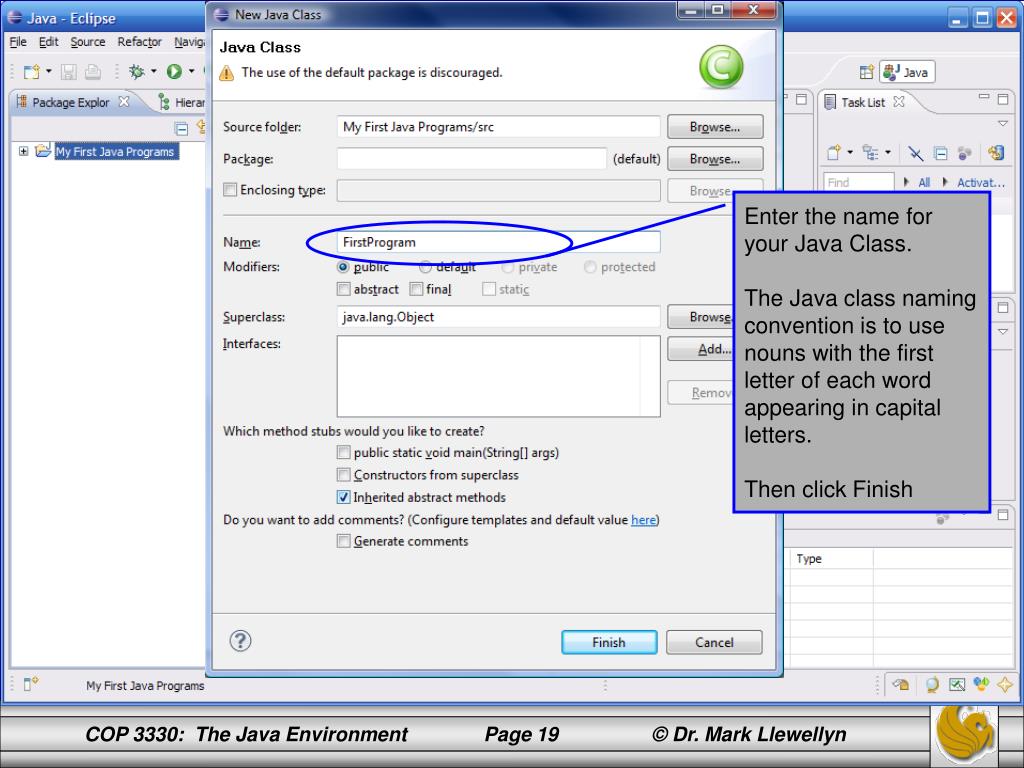The height and width of the screenshot is (768, 1024).
Task: Click the picture icon in status tray
Action: click(957, 684)
